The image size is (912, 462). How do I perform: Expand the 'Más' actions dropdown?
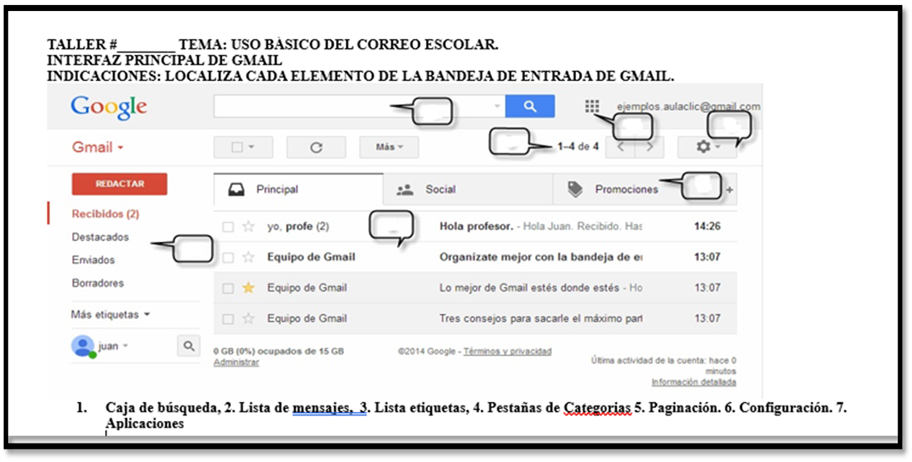pyautogui.click(x=389, y=147)
